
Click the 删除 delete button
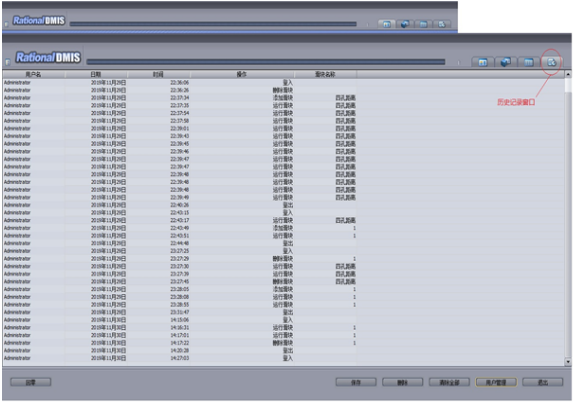point(402,382)
